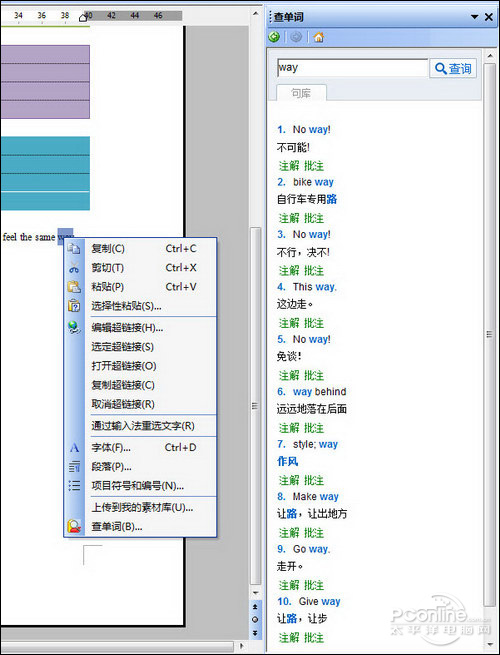Click the word lookup icon beside 查单词(B)
500x655 pixels.
tap(74, 526)
